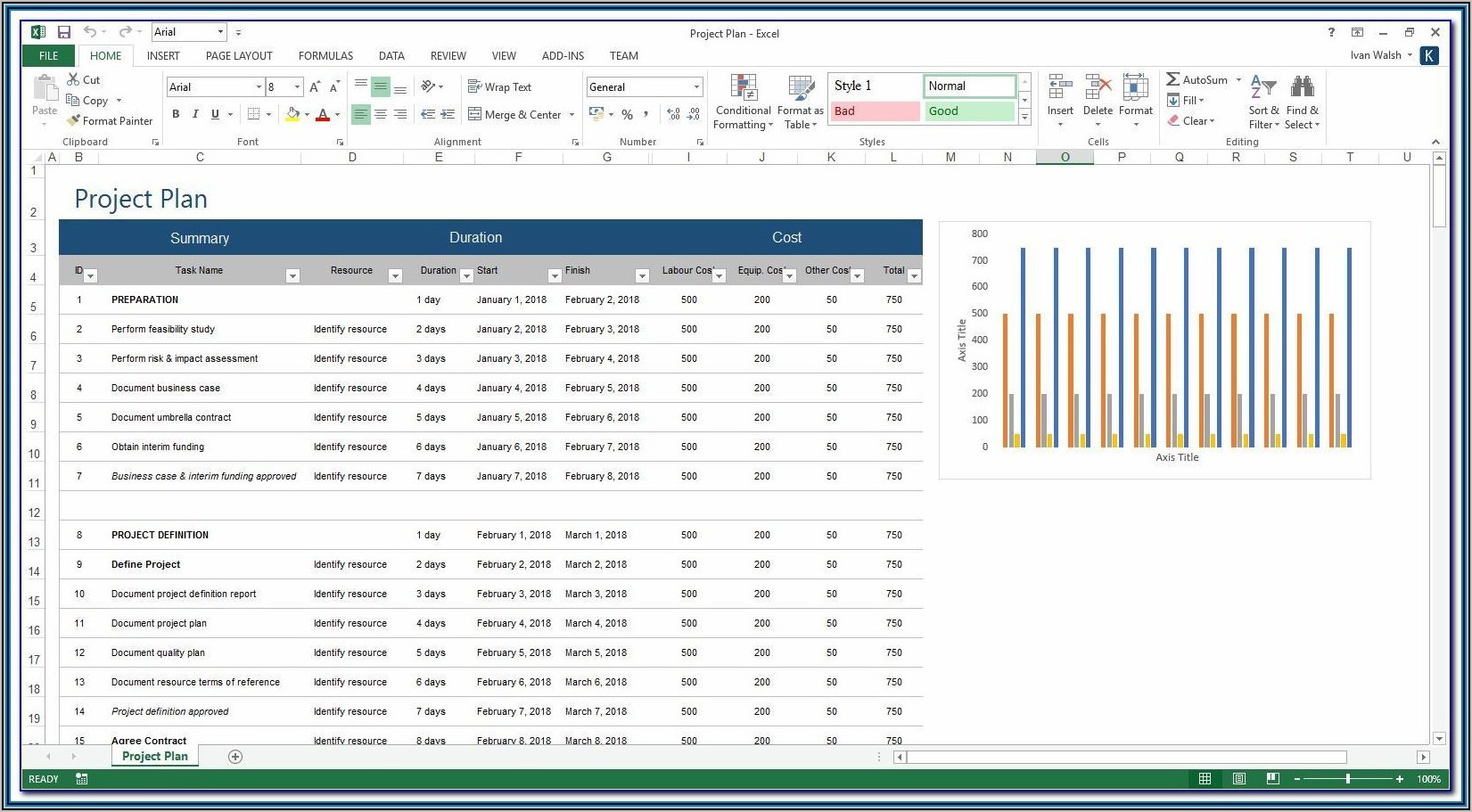Viewport: 1472px width, 812px height.
Task: Expand the Number format General dropdown
Action: click(x=696, y=87)
